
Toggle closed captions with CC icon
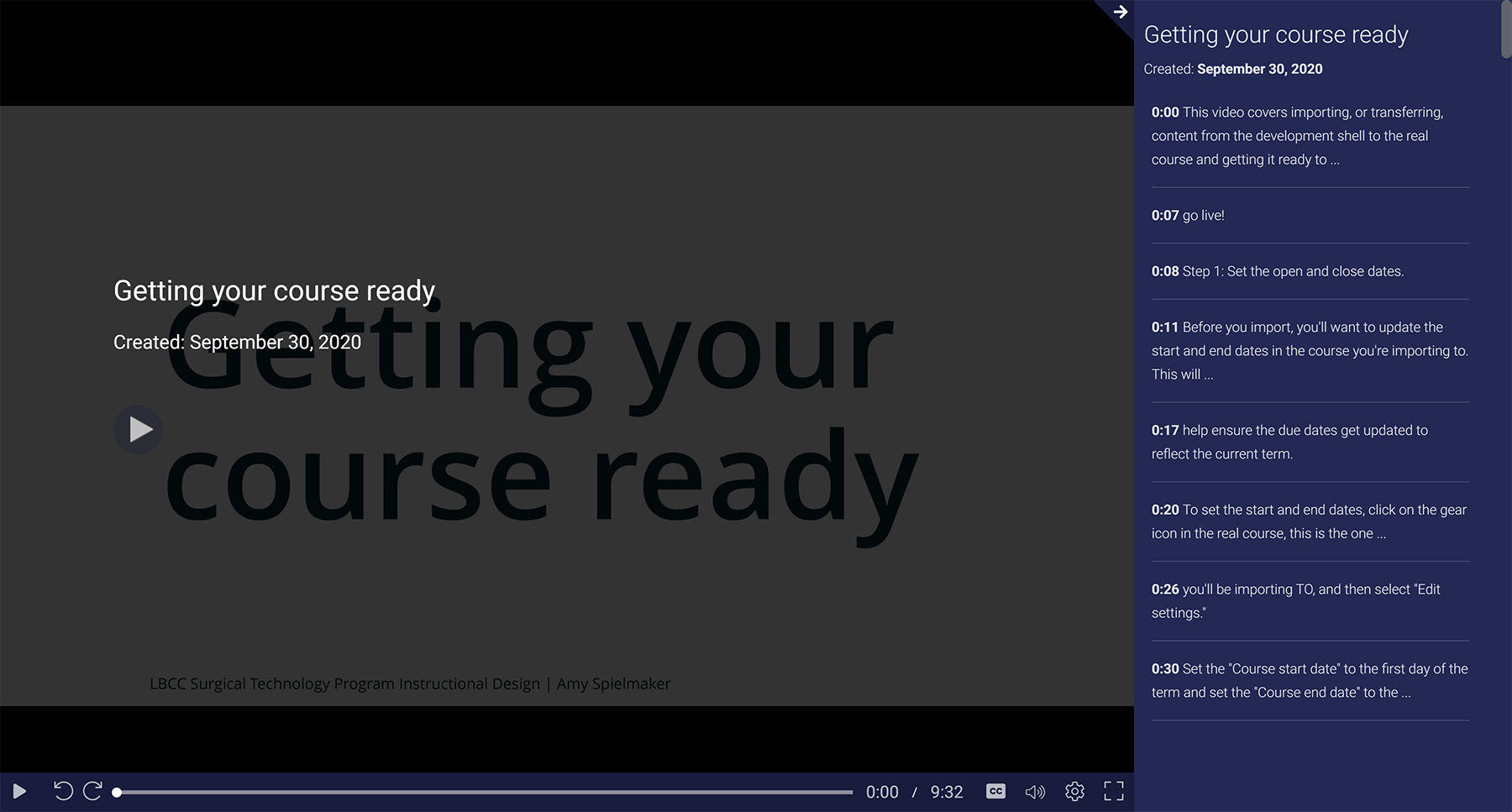point(995,791)
